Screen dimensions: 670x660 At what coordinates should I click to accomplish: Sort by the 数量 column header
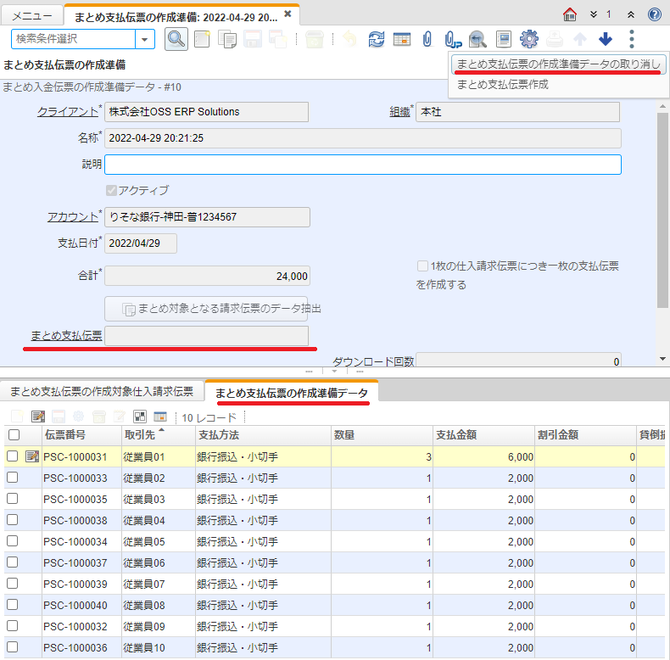pos(382,435)
